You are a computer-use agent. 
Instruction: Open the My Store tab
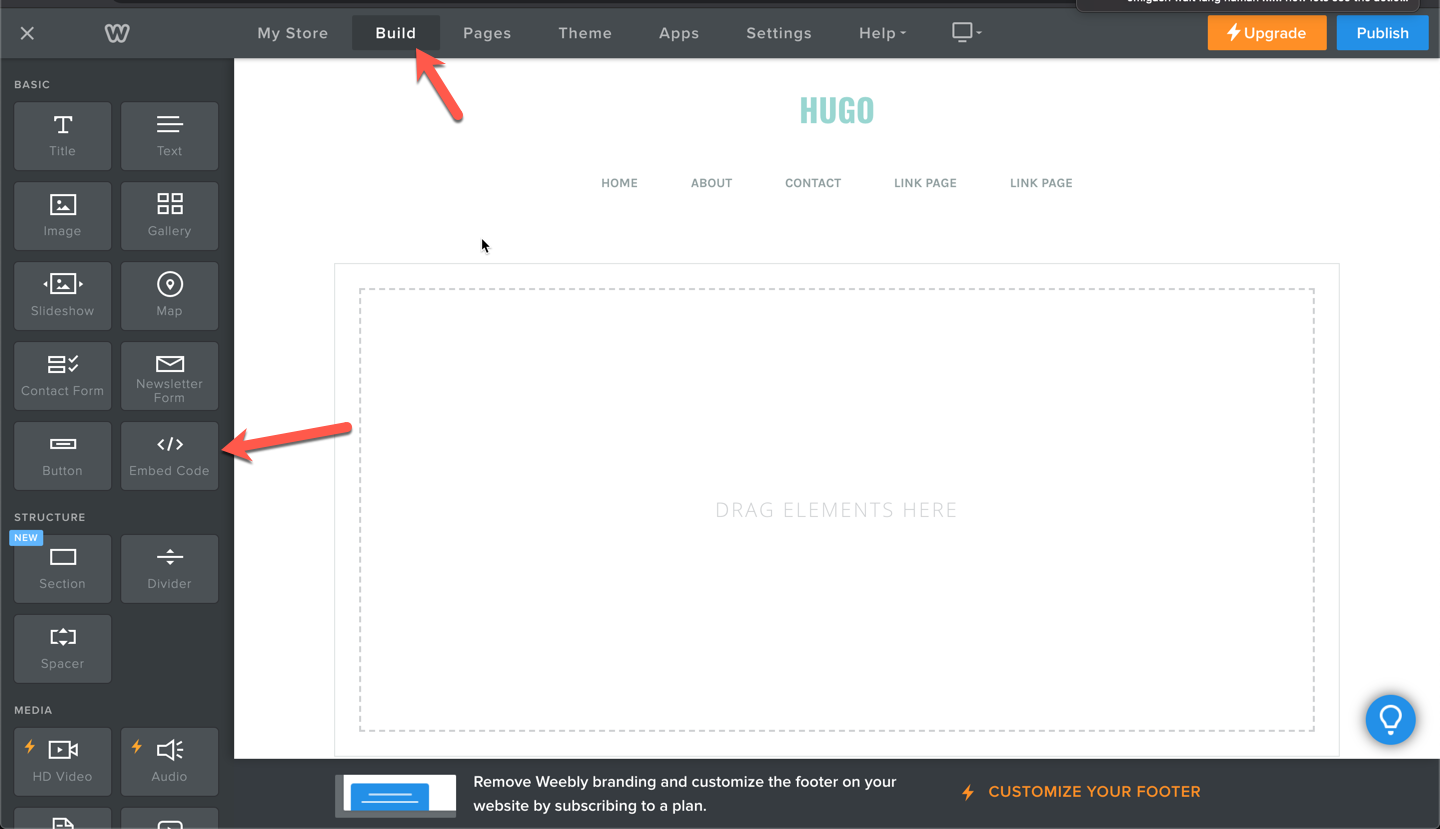click(x=293, y=33)
